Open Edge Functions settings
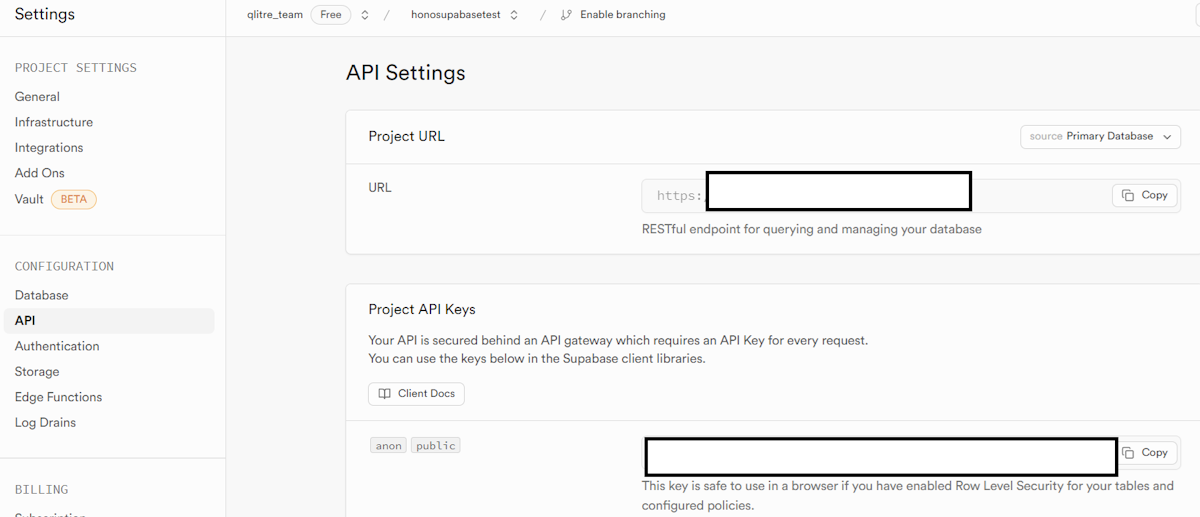The height and width of the screenshot is (517, 1200). point(58,397)
